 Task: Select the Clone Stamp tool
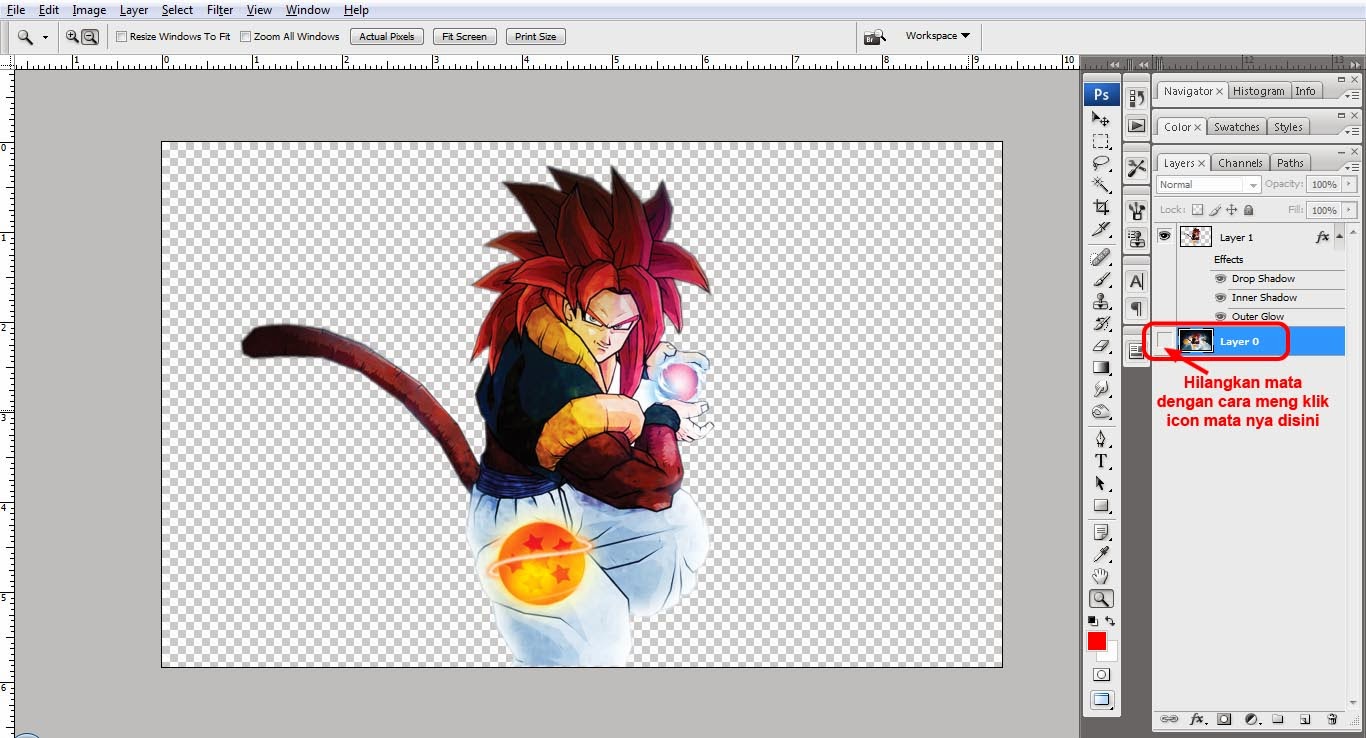[1101, 302]
